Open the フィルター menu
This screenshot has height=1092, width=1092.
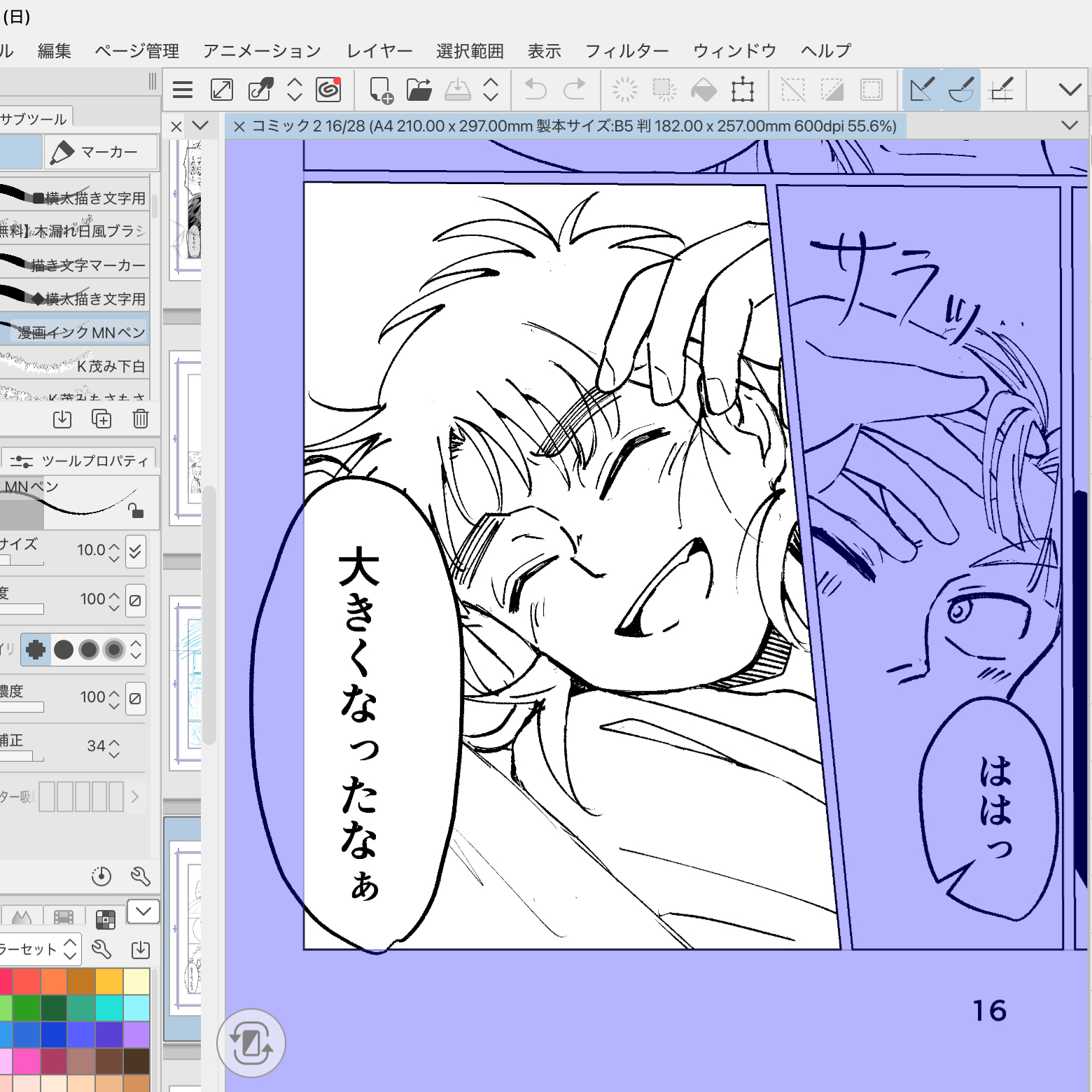626,50
